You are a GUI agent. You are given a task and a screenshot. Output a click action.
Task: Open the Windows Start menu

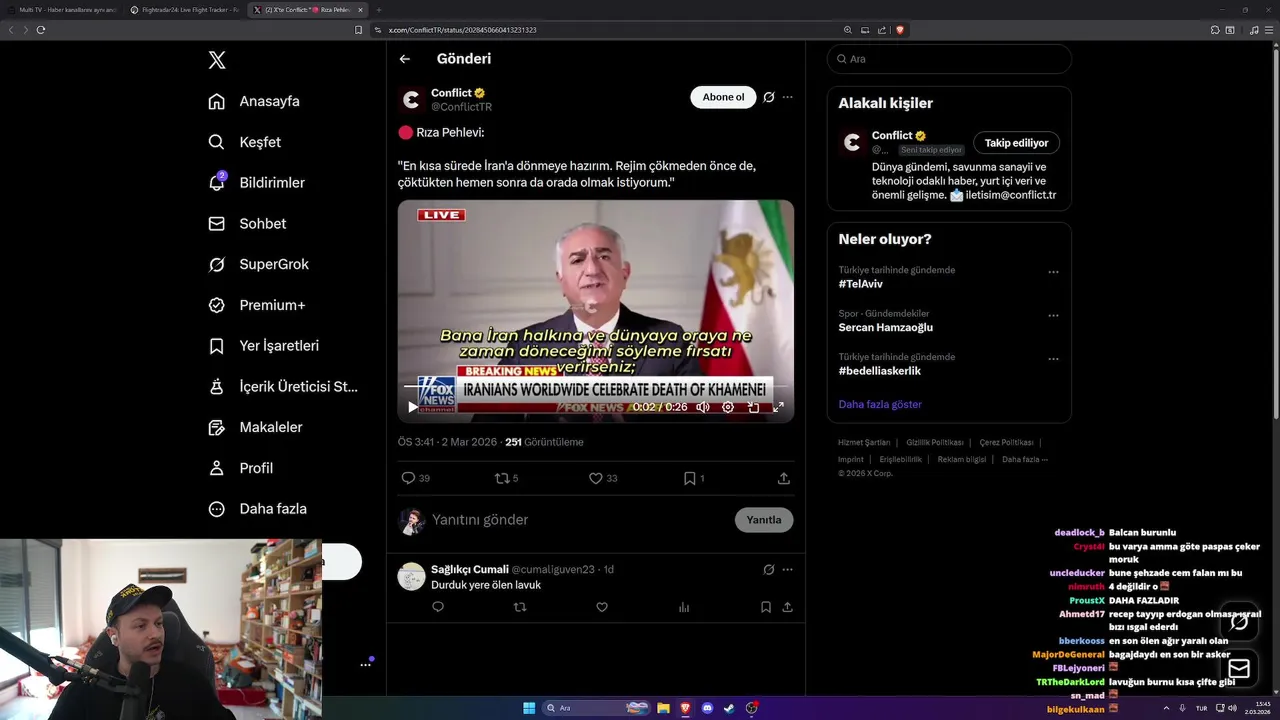pos(529,708)
